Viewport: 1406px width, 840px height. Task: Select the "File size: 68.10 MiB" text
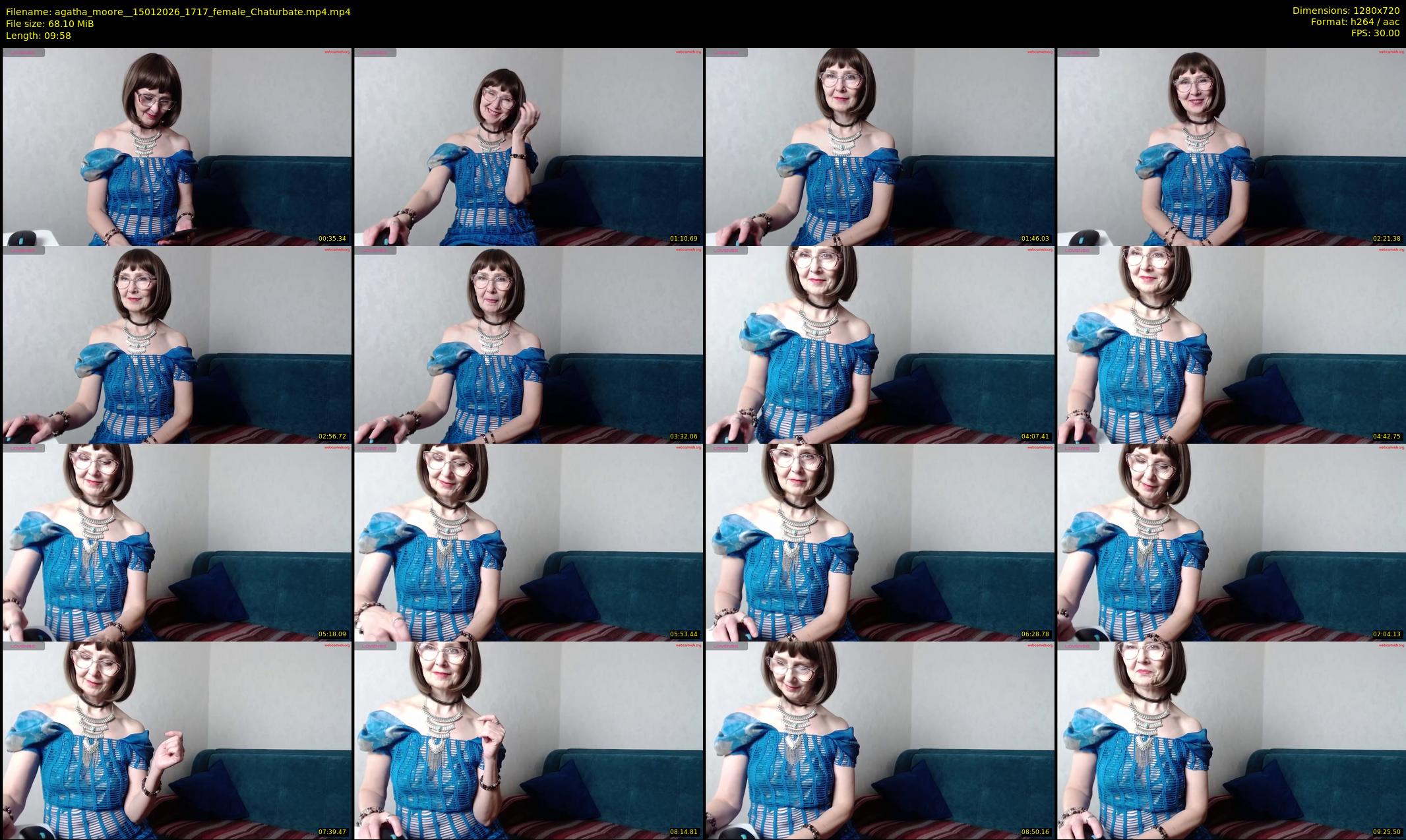[49, 24]
